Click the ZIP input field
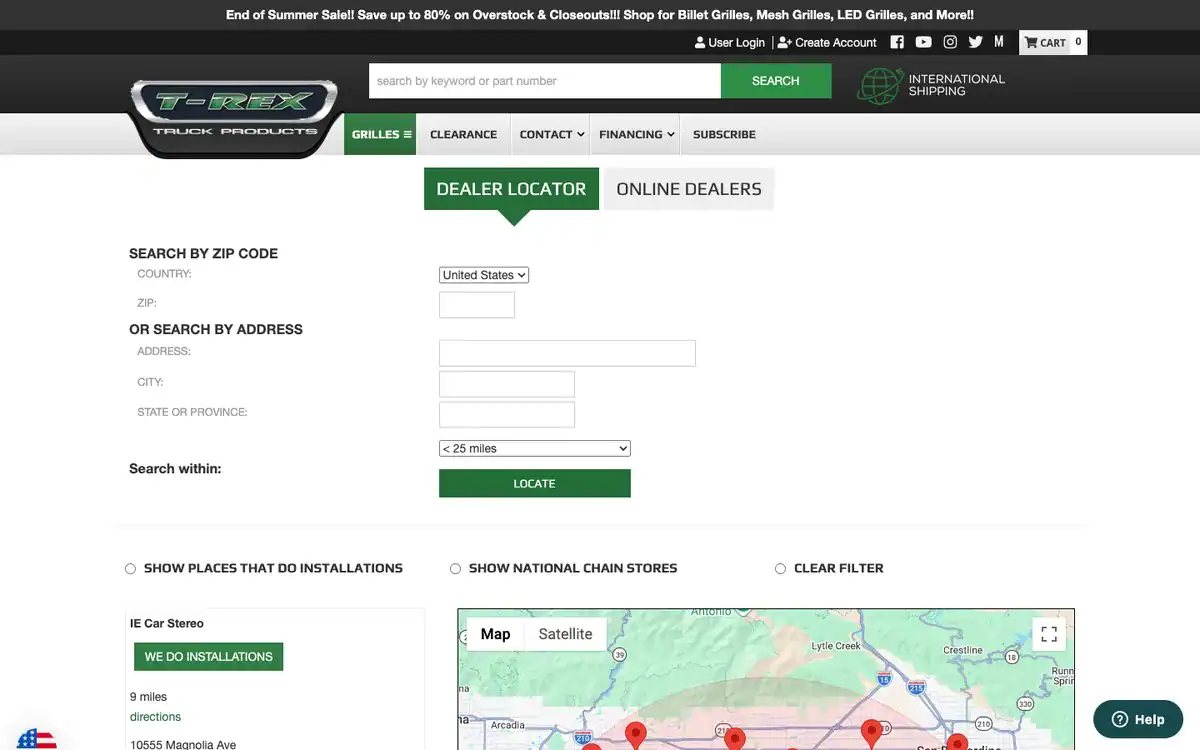Image resolution: width=1200 pixels, height=750 pixels. tap(477, 305)
